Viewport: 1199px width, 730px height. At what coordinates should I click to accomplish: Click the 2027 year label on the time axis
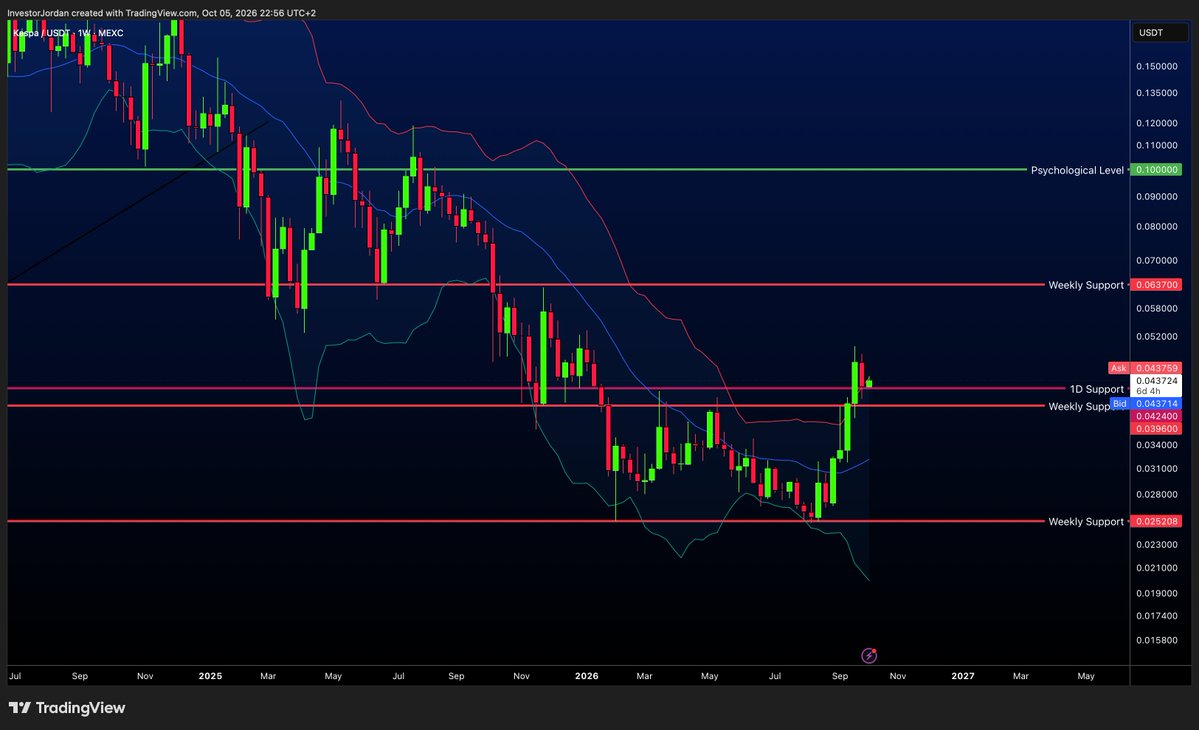tap(963, 676)
